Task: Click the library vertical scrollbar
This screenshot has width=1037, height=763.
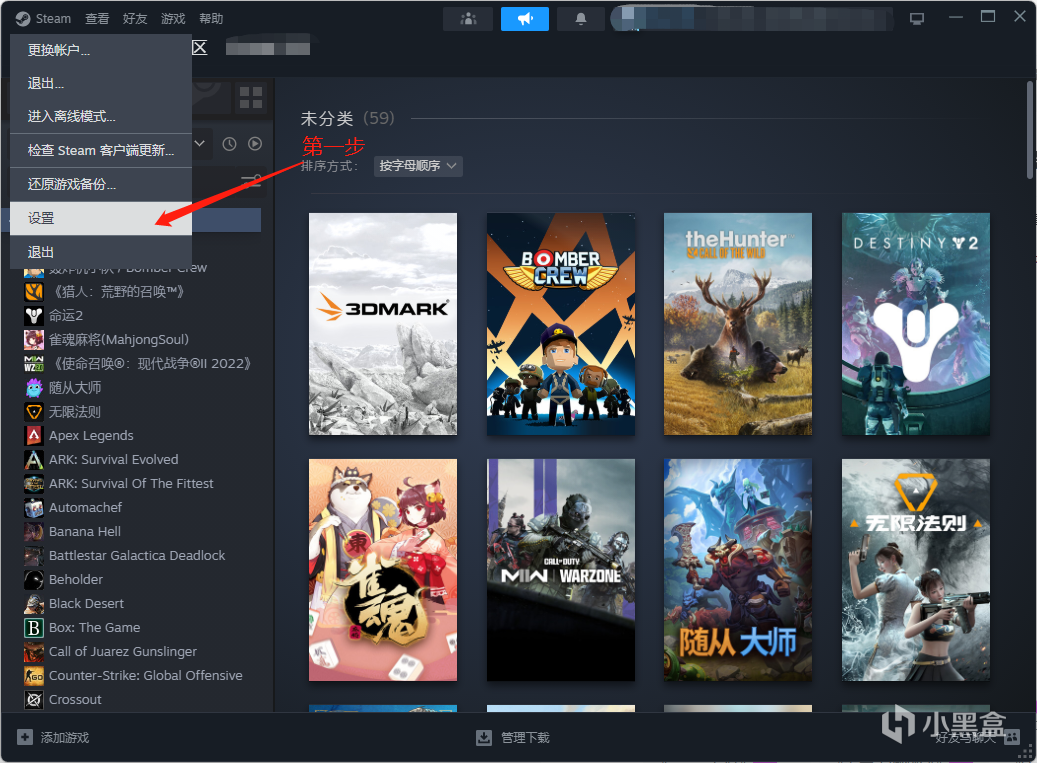Action: 1029,130
